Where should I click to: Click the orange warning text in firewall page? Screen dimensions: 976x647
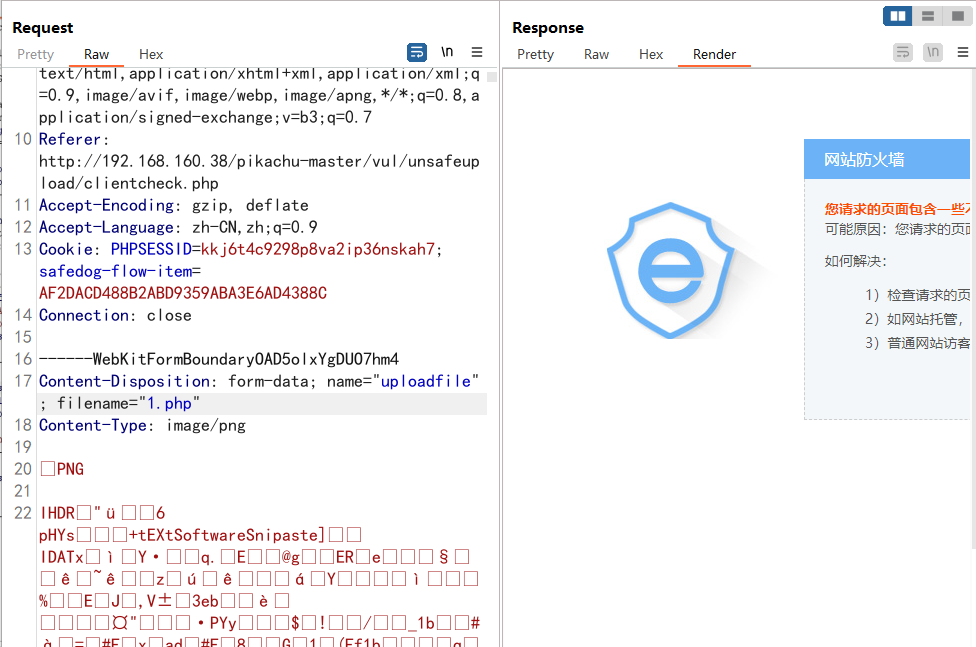(x=898, y=209)
